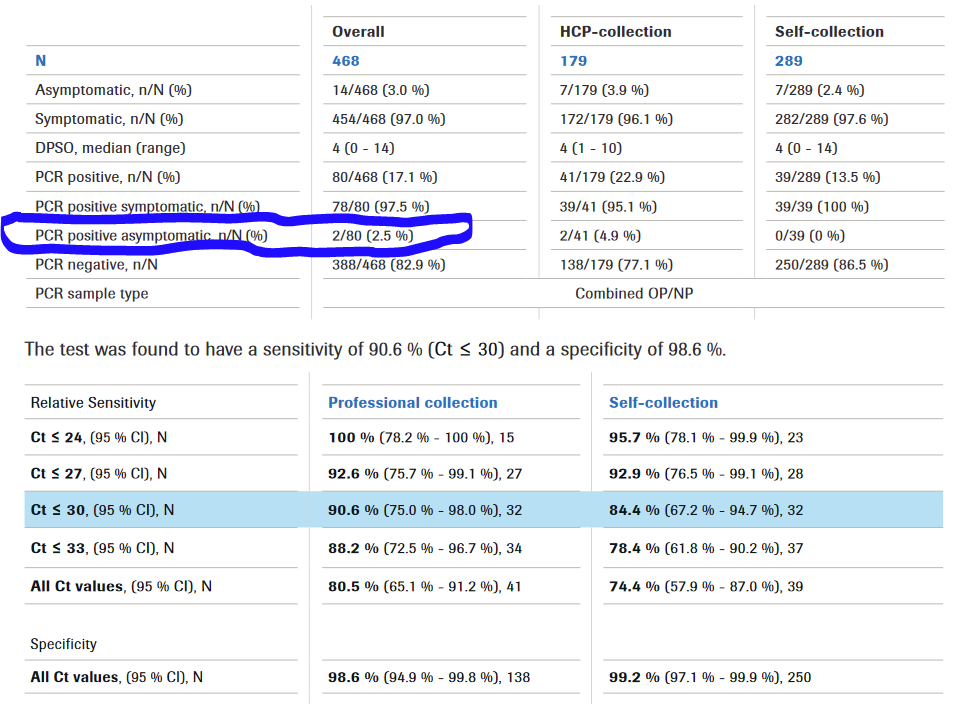The image size is (973, 704).
Task: Click the 98.6 % specificity value
Action: tap(353, 678)
